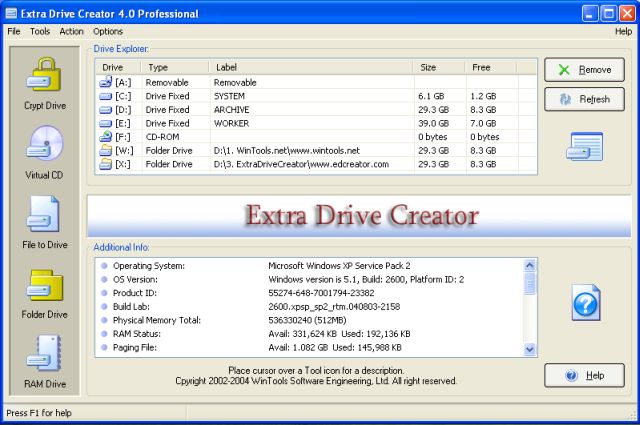Choose the RAM Drive tool
640x425 pixels.
(x=44, y=362)
